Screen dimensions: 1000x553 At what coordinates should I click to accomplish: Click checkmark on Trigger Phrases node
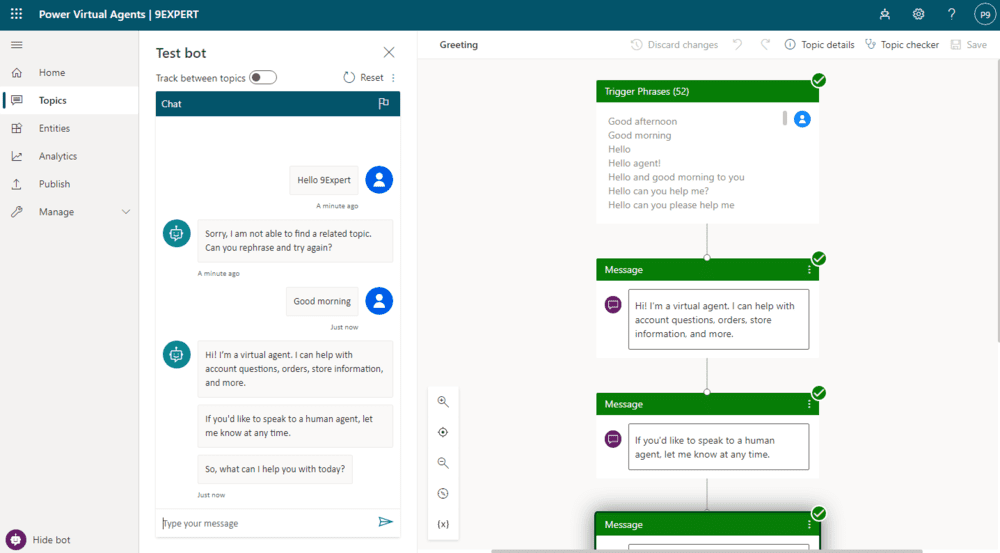click(819, 80)
